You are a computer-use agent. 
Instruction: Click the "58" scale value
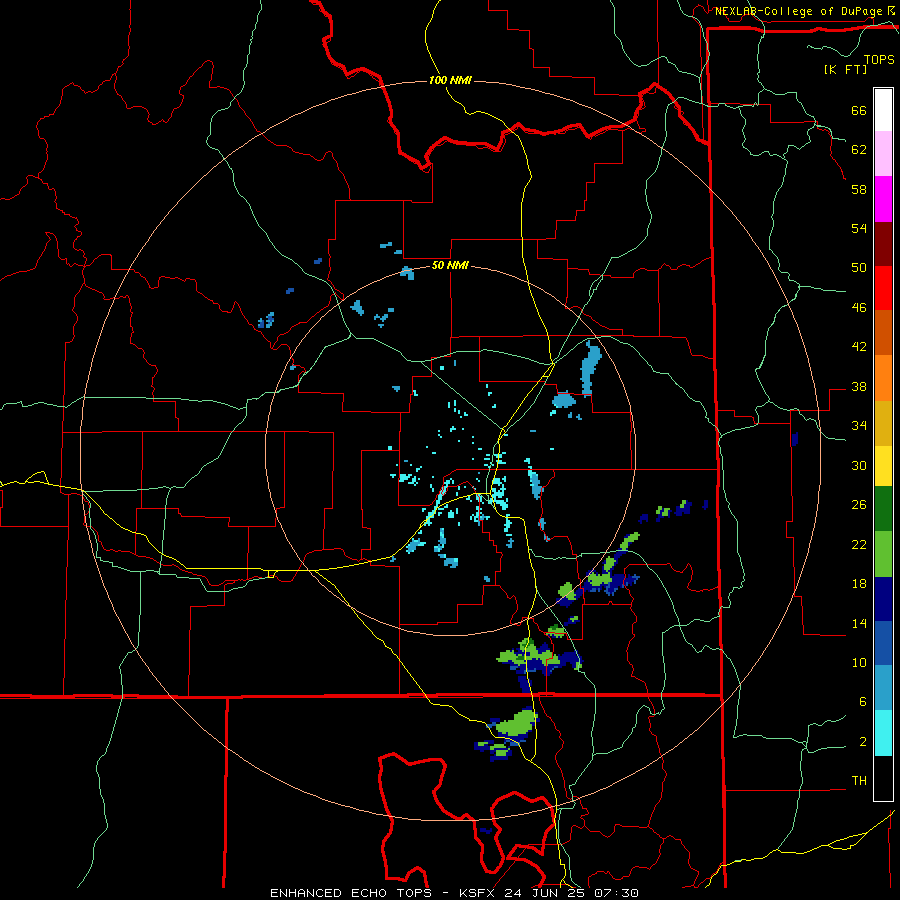(x=859, y=189)
